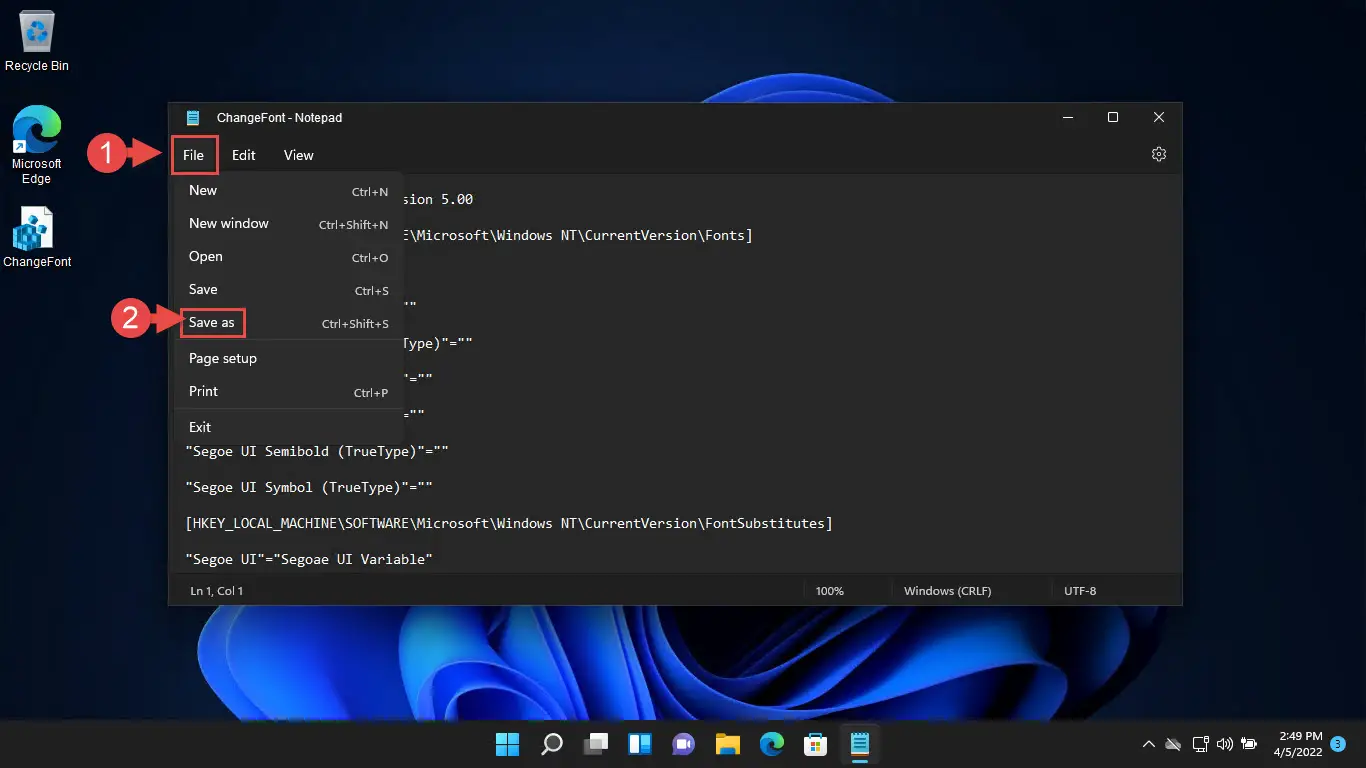Click the 100% zoom status entry

tap(830, 591)
